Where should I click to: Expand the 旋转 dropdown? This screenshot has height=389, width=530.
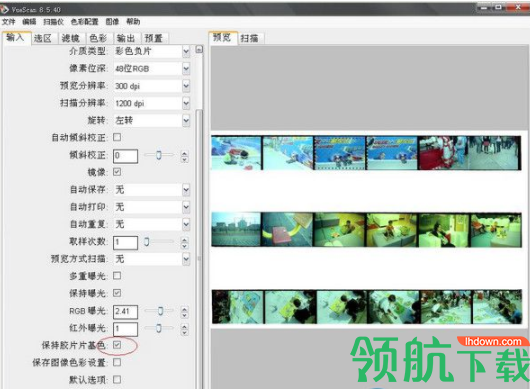coord(186,120)
